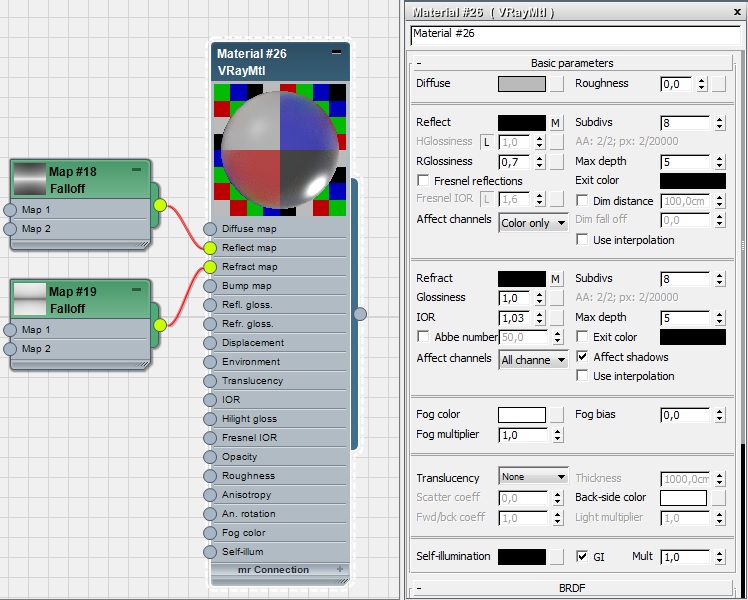Enable Fresnel reflections checkbox
Image resolution: width=748 pixels, height=600 pixels.
tap(423, 180)
